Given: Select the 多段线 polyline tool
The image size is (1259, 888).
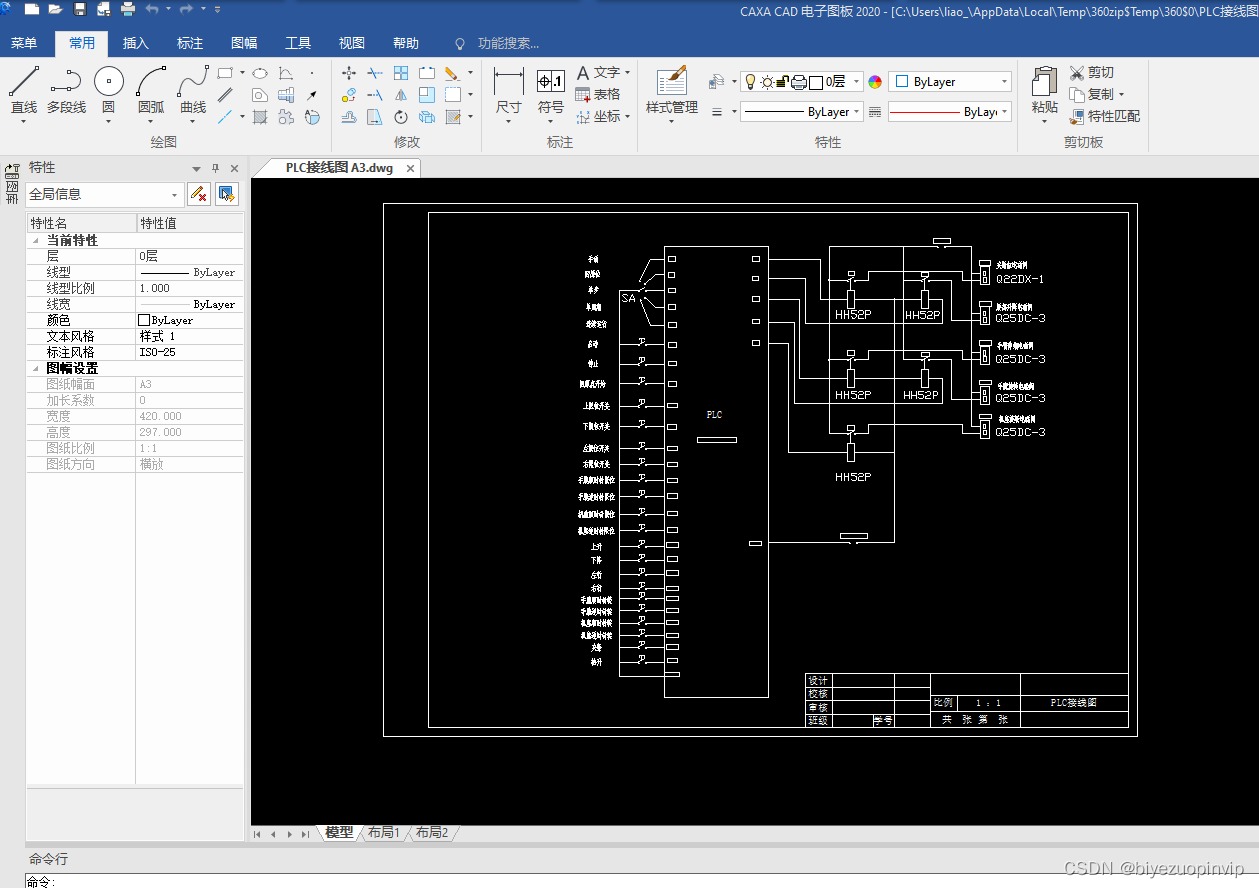Looking at the screenshot, I should 66,91.
